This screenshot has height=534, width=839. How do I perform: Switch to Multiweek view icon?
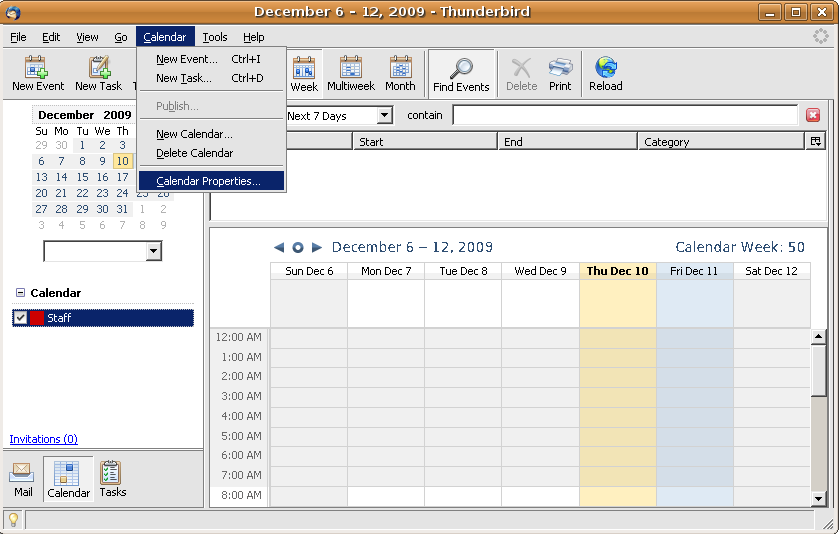351,68
